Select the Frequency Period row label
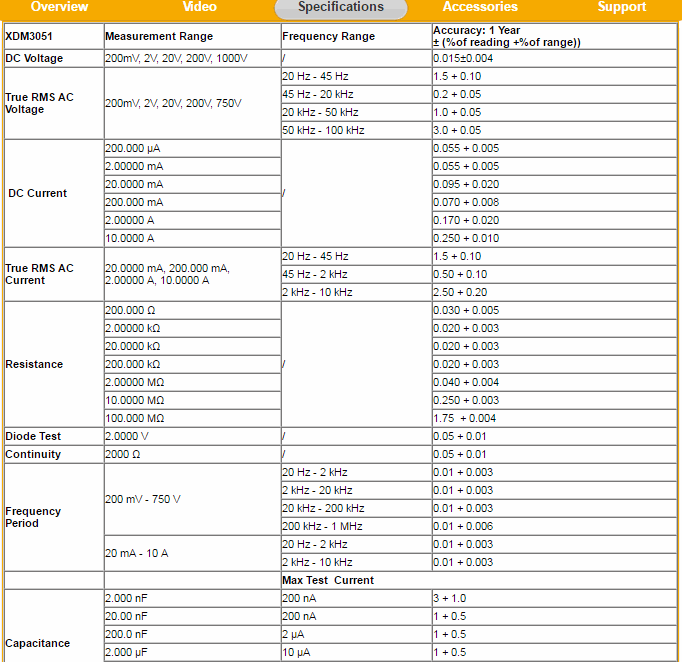Viewport: 682px width, 662px height. tap(33, 517)
